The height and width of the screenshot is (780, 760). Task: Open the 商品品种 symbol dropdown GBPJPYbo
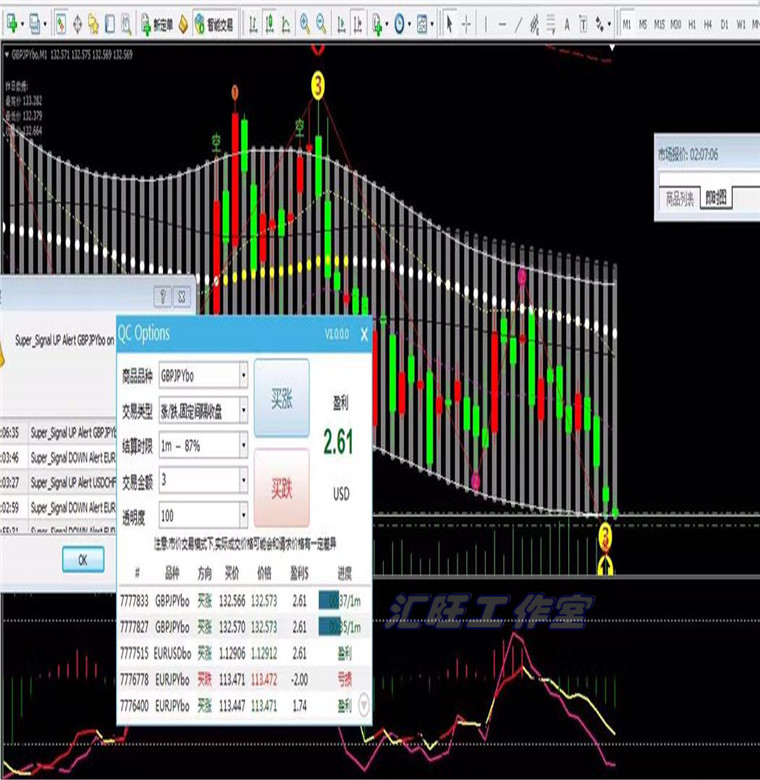click(203, 376)
